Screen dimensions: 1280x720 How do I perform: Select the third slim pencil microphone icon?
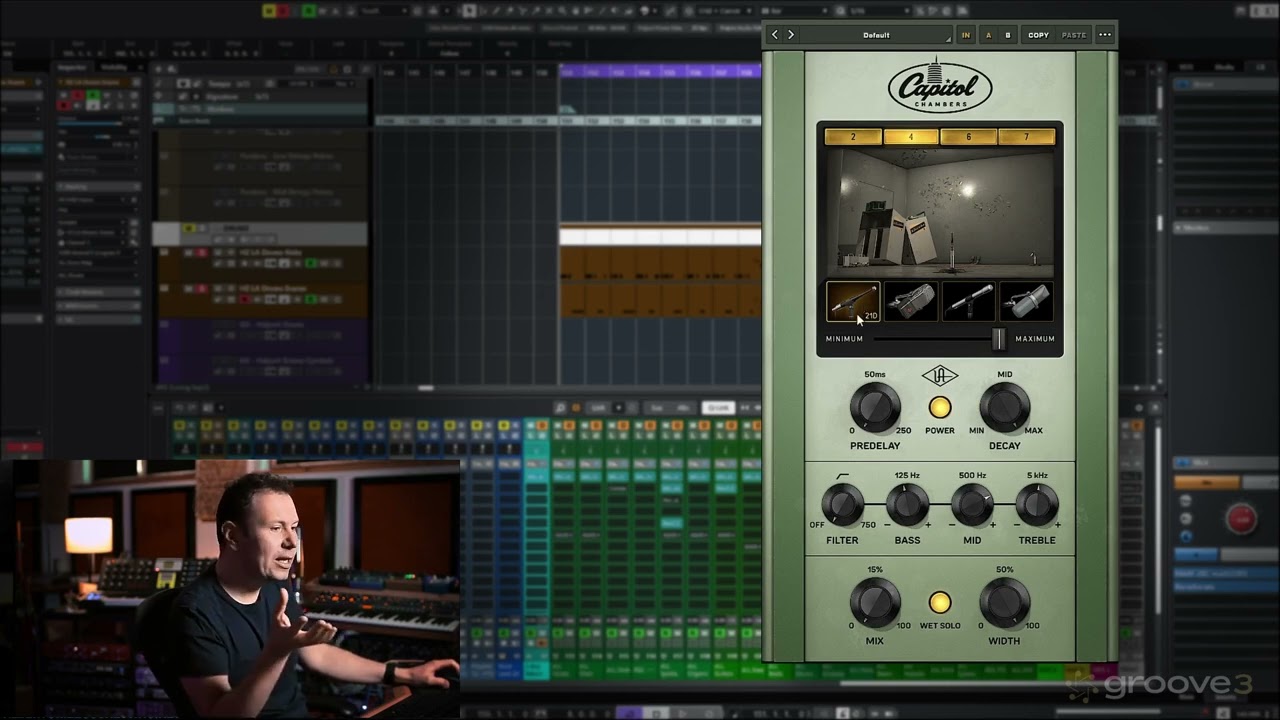pos(969,302)
